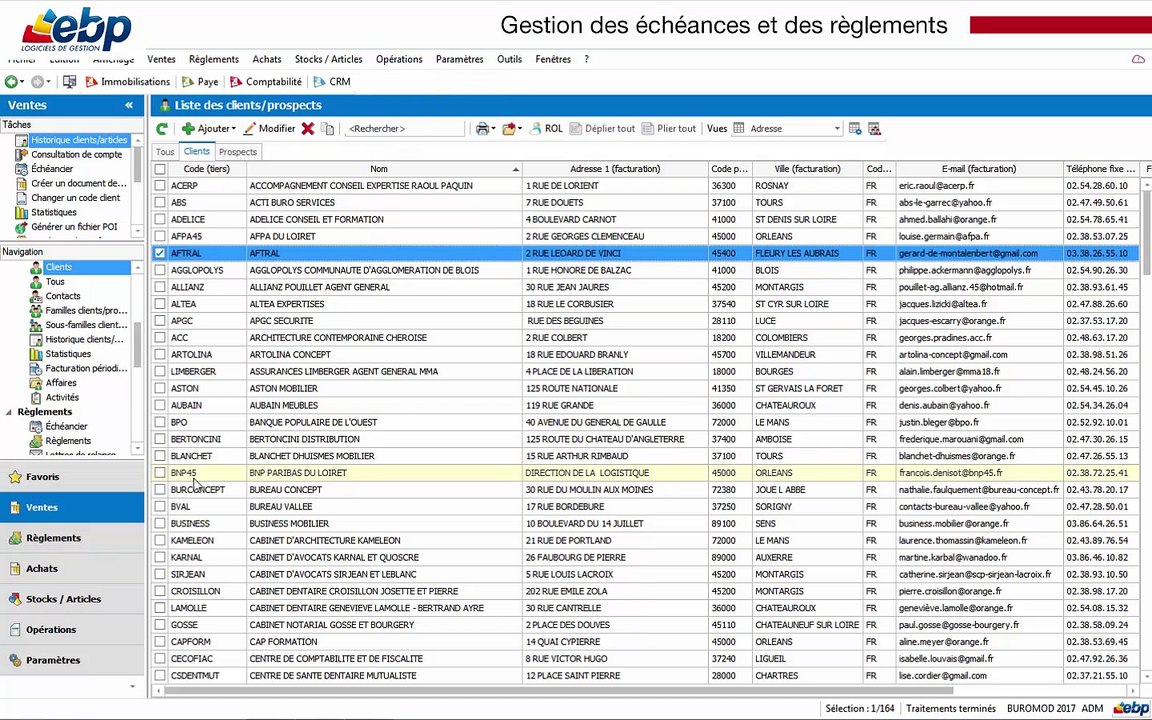Open the Paye module
Image resolution: width=1152 pixels, height=720 pixels.
(x=201, y=82)
